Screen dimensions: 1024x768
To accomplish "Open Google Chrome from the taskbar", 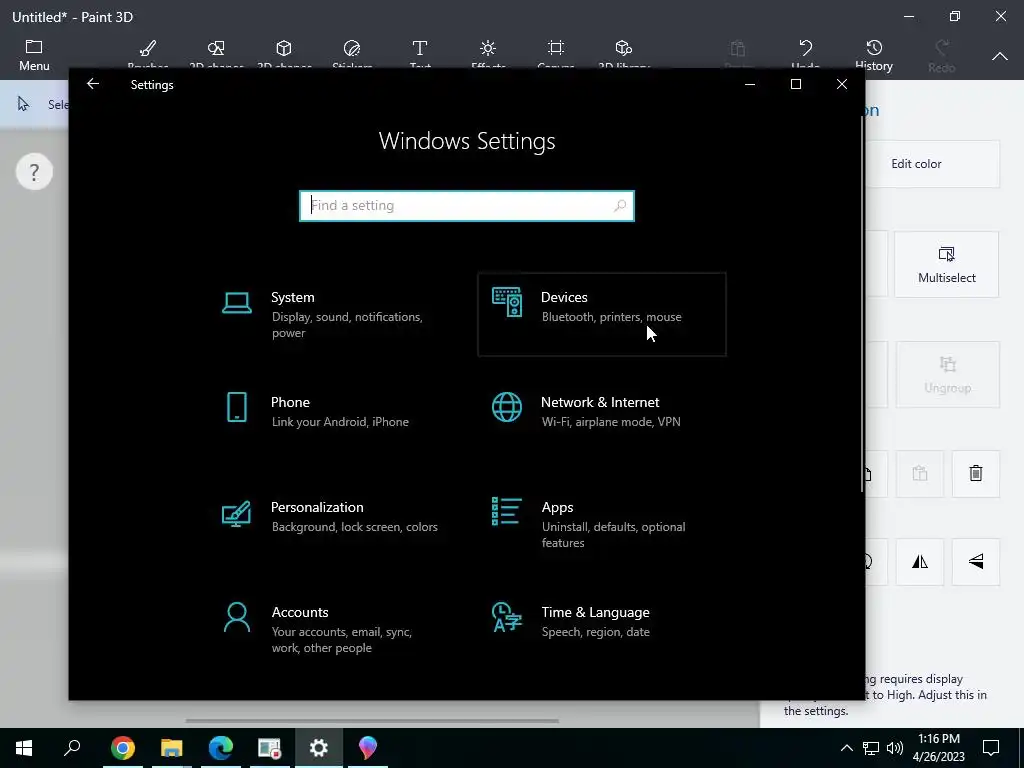I will point(122,748).
